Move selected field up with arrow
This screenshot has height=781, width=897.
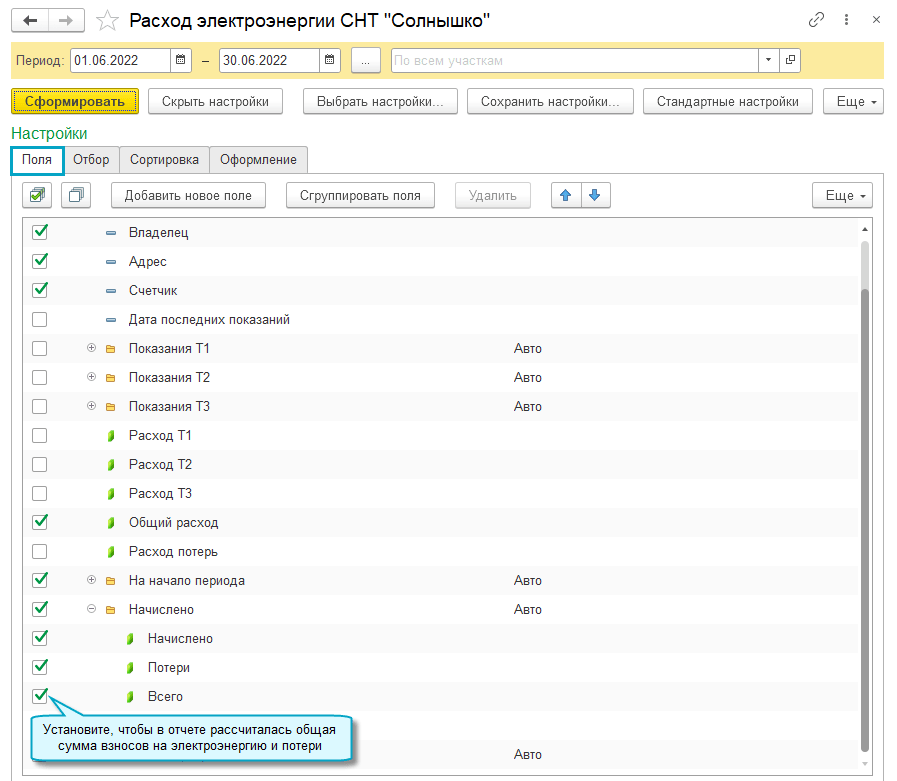(x=566, y=195)
